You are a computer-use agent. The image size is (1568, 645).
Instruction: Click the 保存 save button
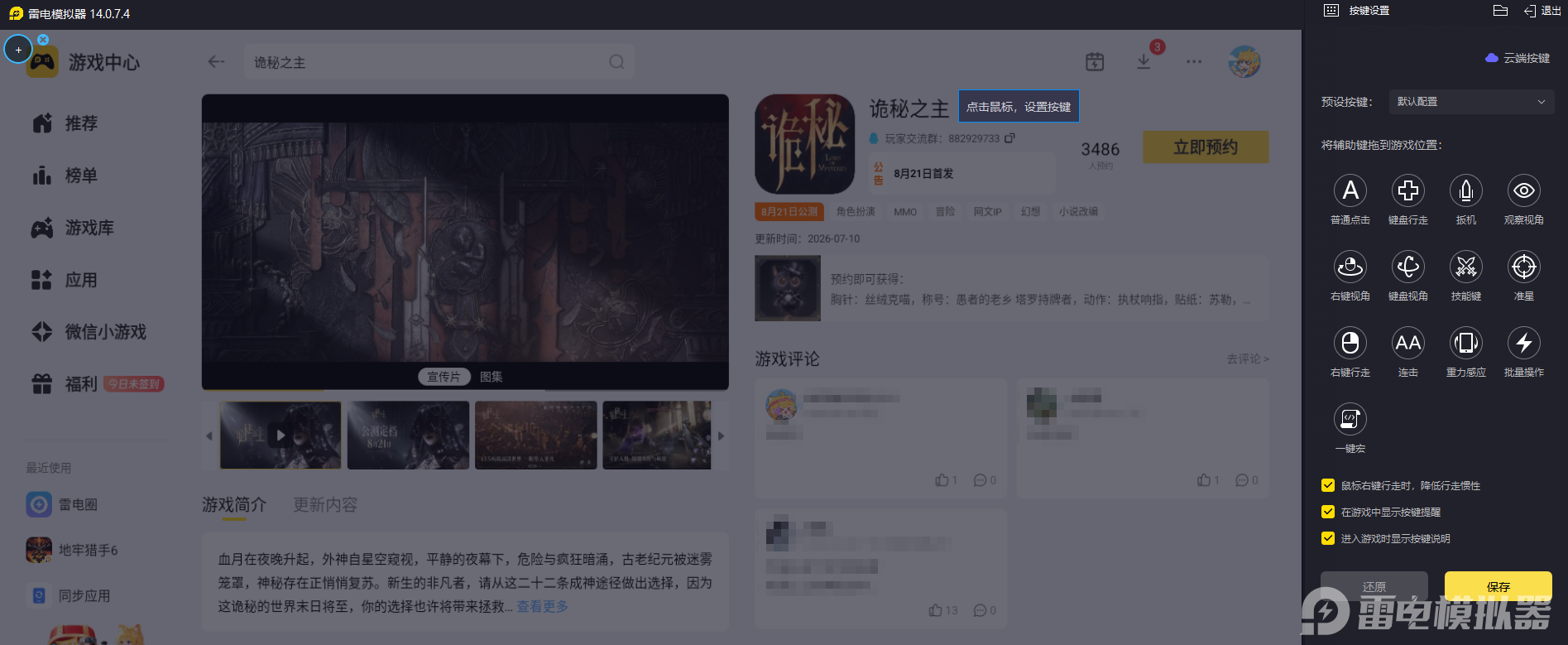[x=1498, y=586]
